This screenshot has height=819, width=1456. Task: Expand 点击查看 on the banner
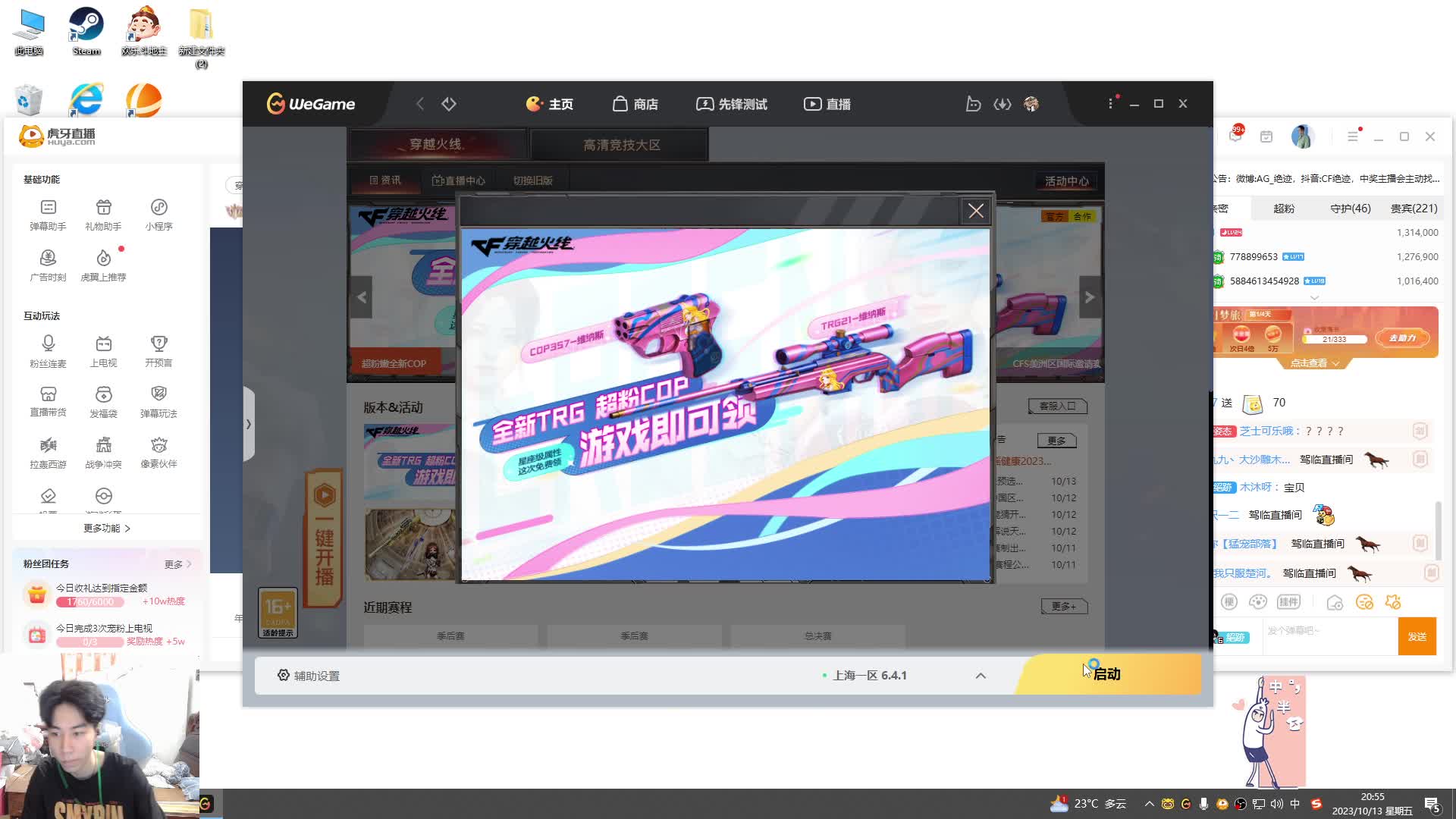1314,363
